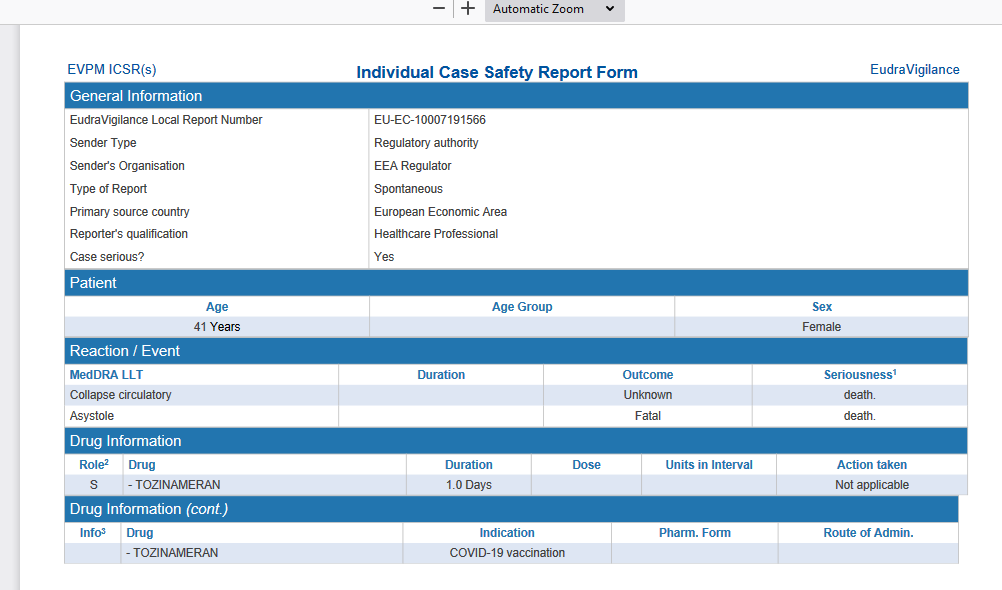Click the zoom in plus icon
This screenshot has height=590, width=1002.
tap(468, 8)
